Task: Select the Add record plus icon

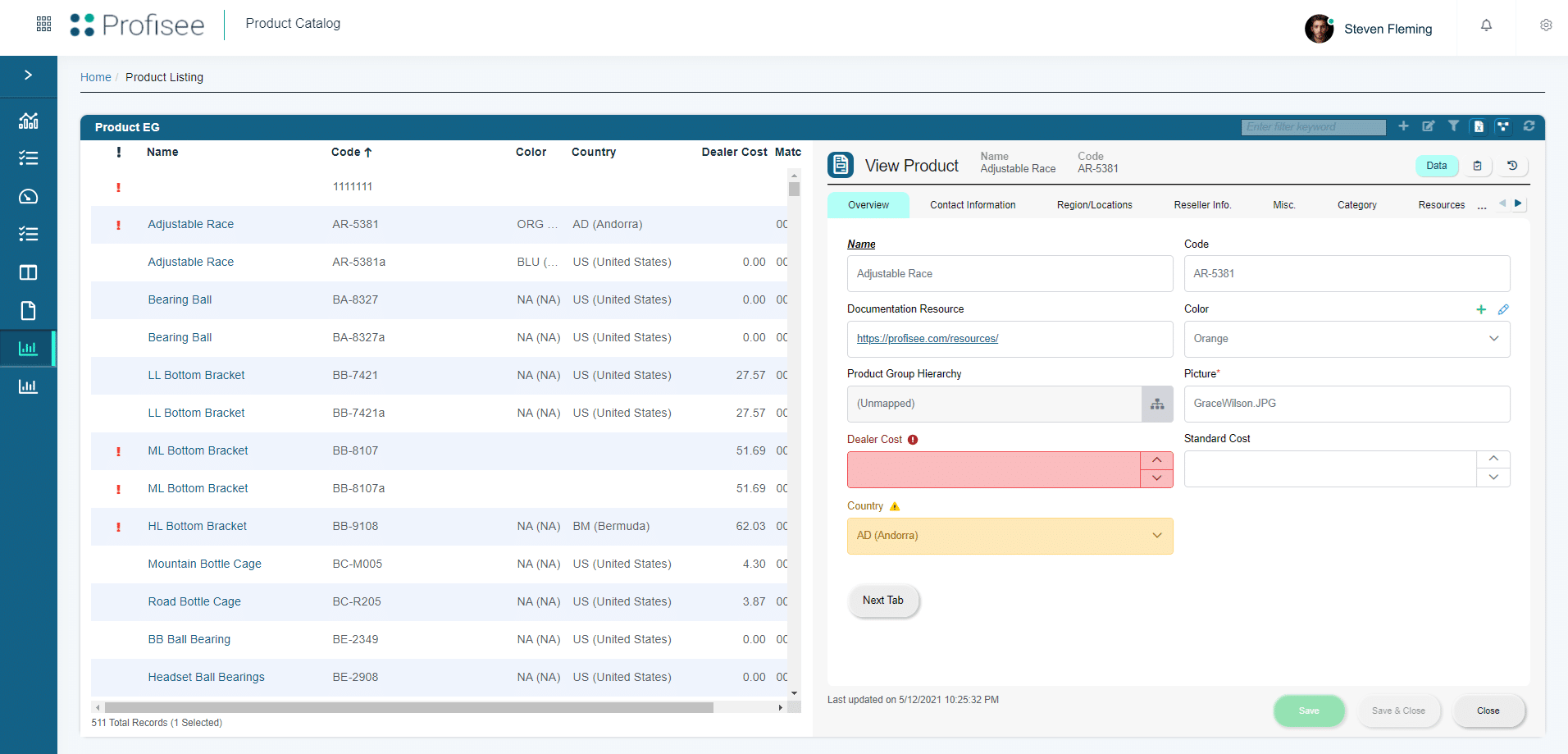Action: coord(1403,126)
